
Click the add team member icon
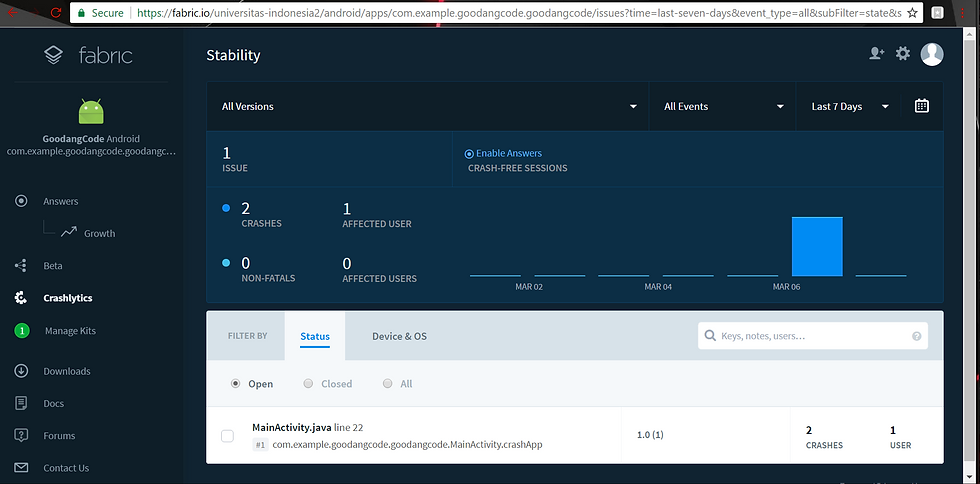coord(877,54)
